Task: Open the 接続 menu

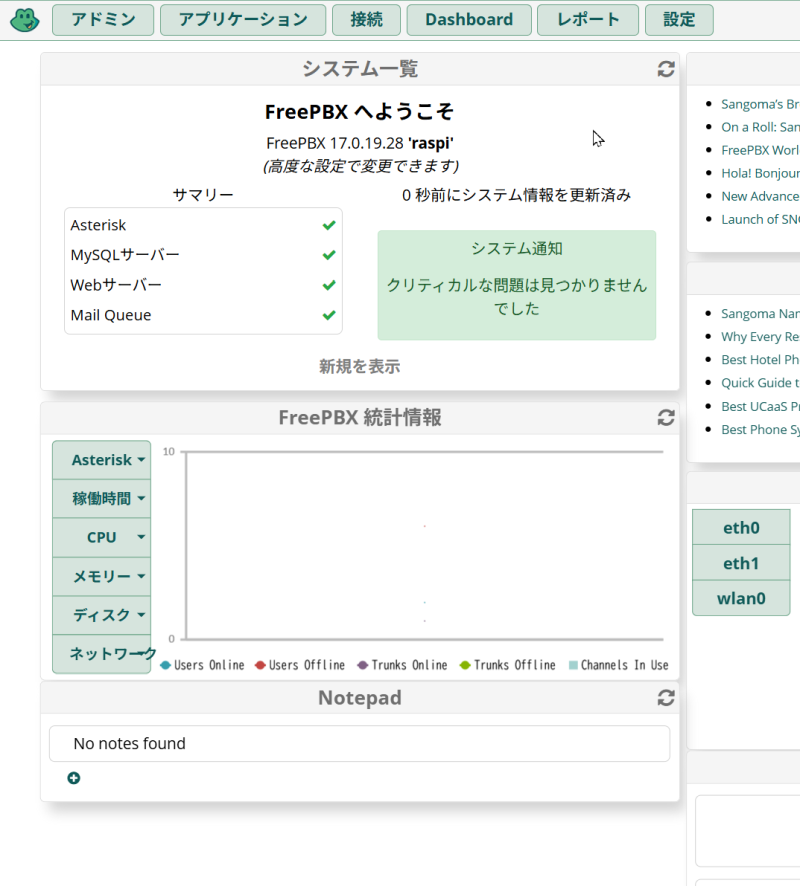Action: coord(366,20)
